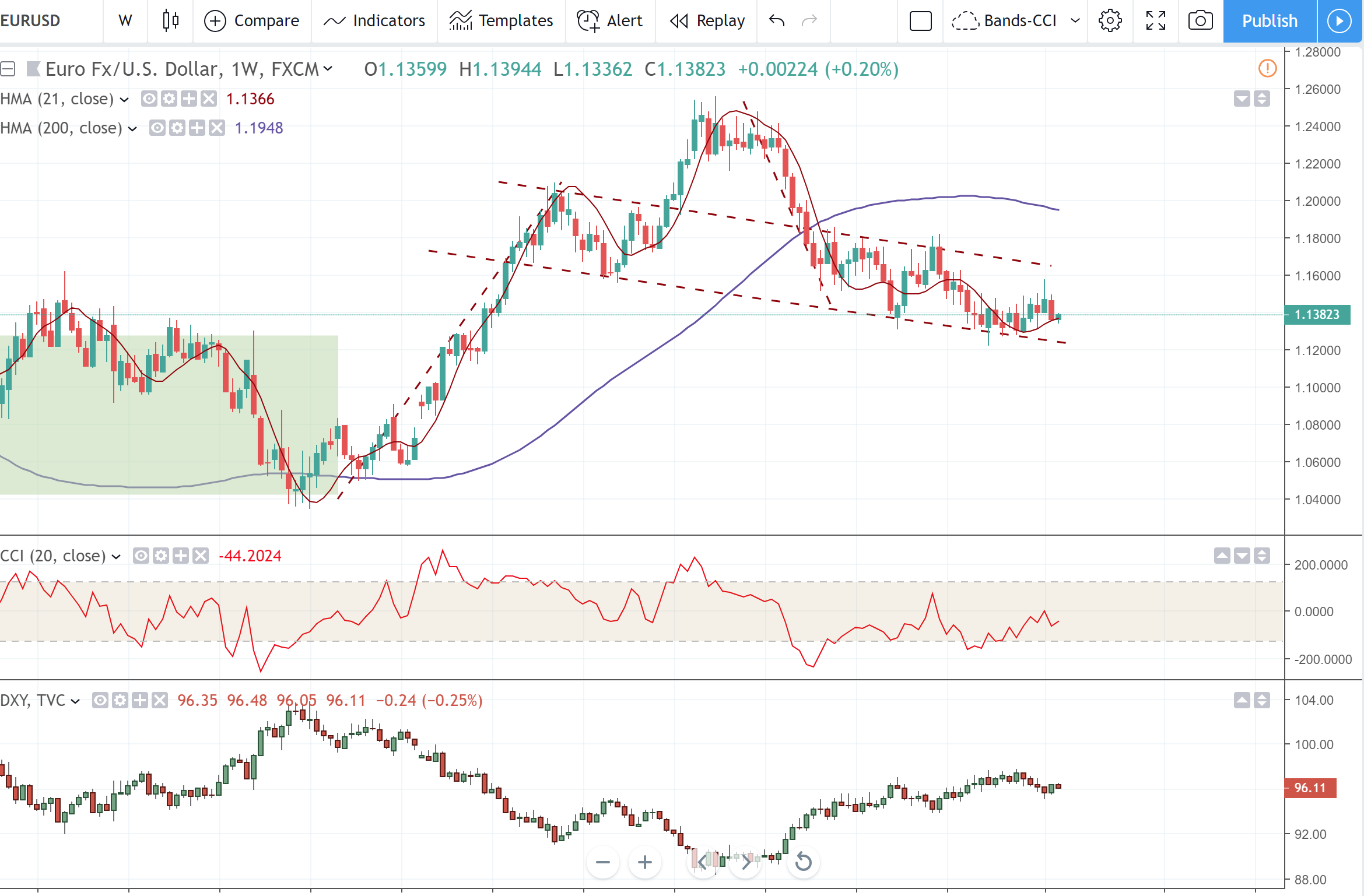The image size is (1364, 896).
Task: Expand HMA (21, close) dropdown arrow
Action: (124, 100)
